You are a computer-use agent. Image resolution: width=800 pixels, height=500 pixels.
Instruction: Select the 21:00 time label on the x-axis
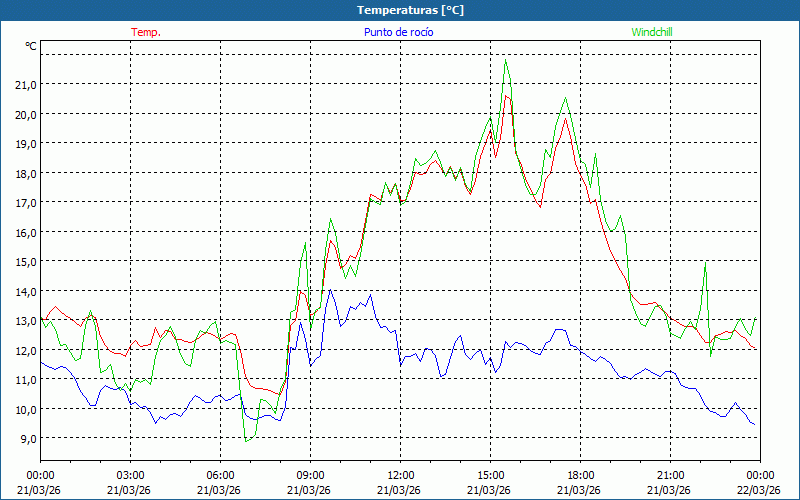670,475
